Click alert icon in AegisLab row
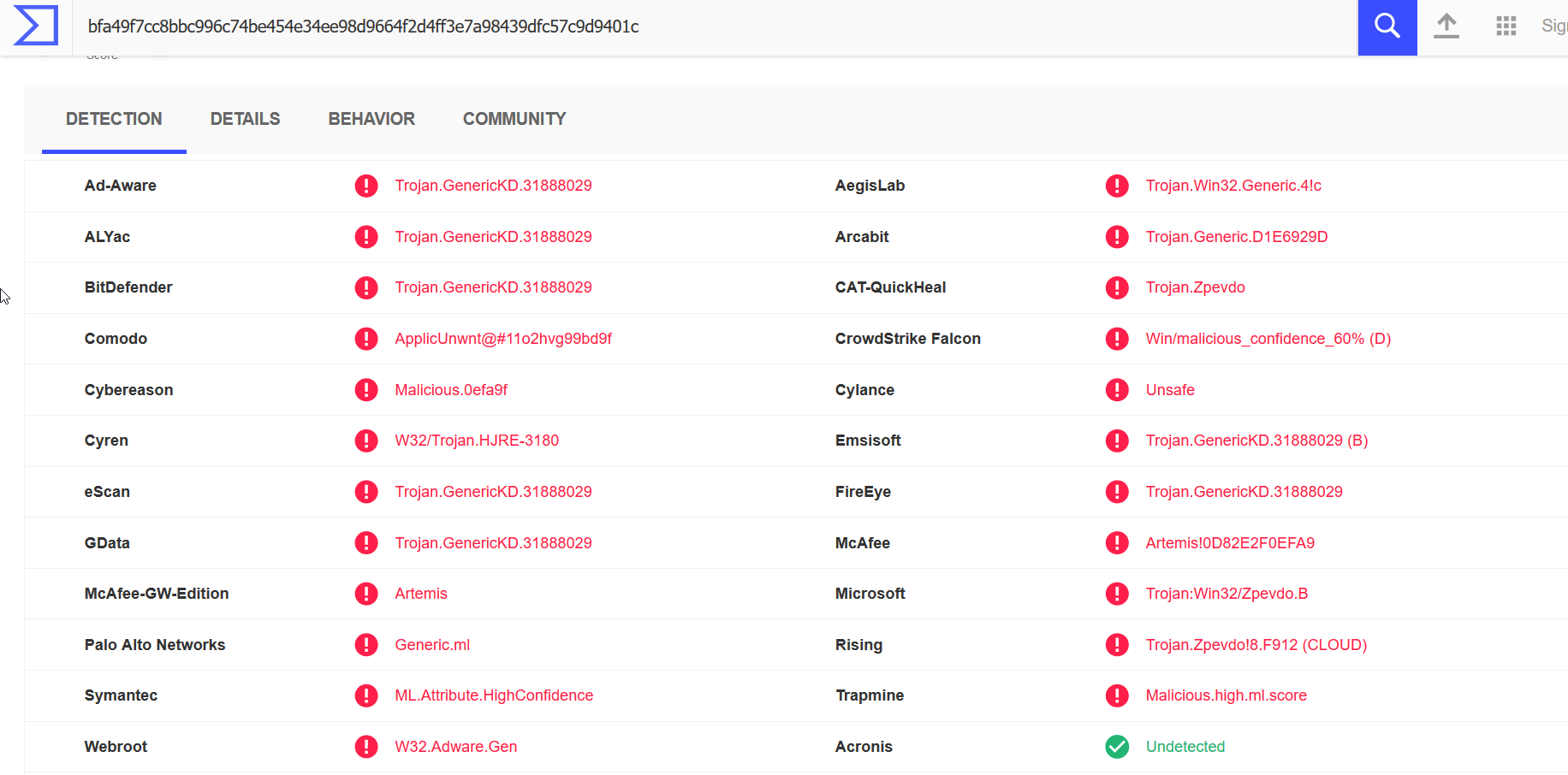The height and width of the screenshot is (775, 1568). (1117, 186)
